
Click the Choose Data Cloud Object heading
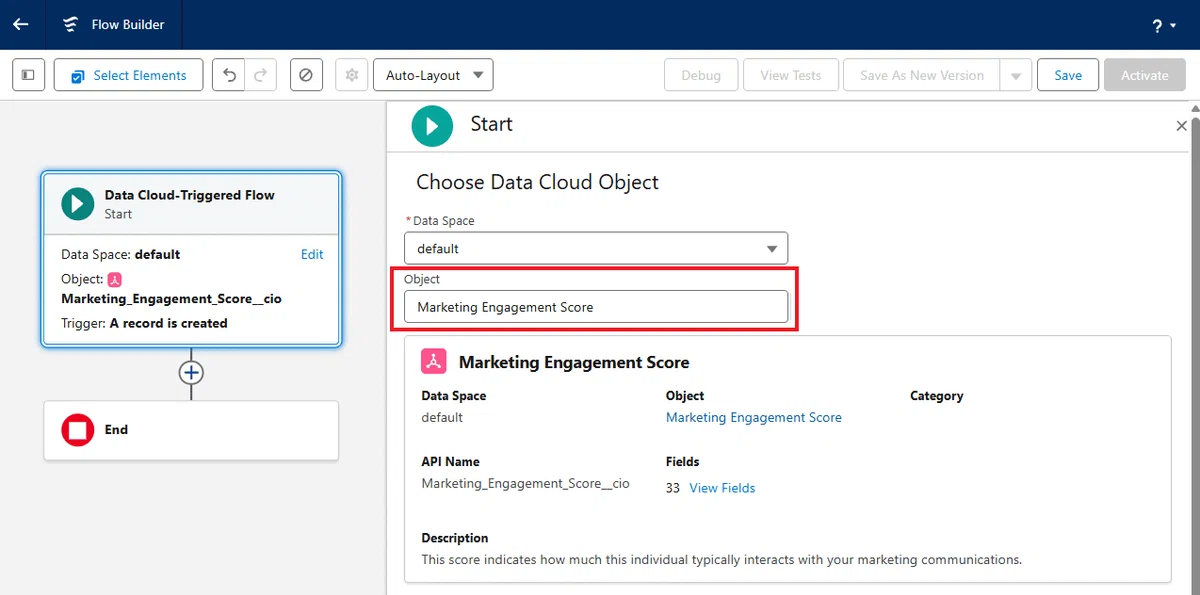pos(537,182)
